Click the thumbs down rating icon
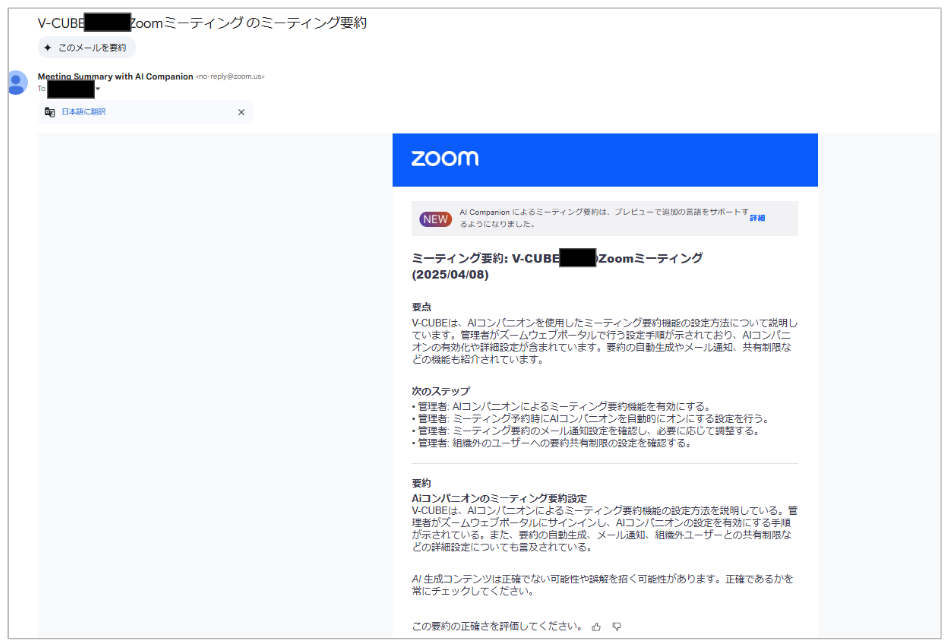951x643 pixels. pos(616,626)
